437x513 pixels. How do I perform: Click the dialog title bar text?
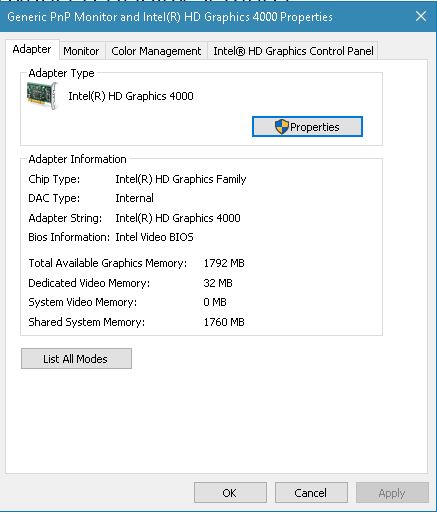point(170,17)
